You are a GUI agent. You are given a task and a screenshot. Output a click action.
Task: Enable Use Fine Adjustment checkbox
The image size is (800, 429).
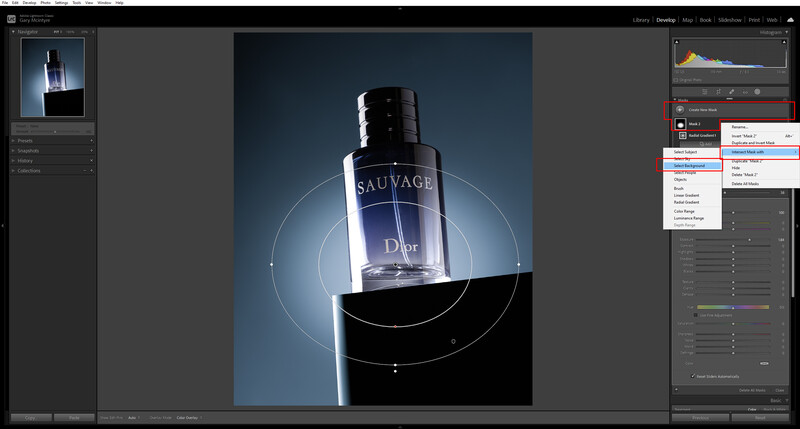695,315
